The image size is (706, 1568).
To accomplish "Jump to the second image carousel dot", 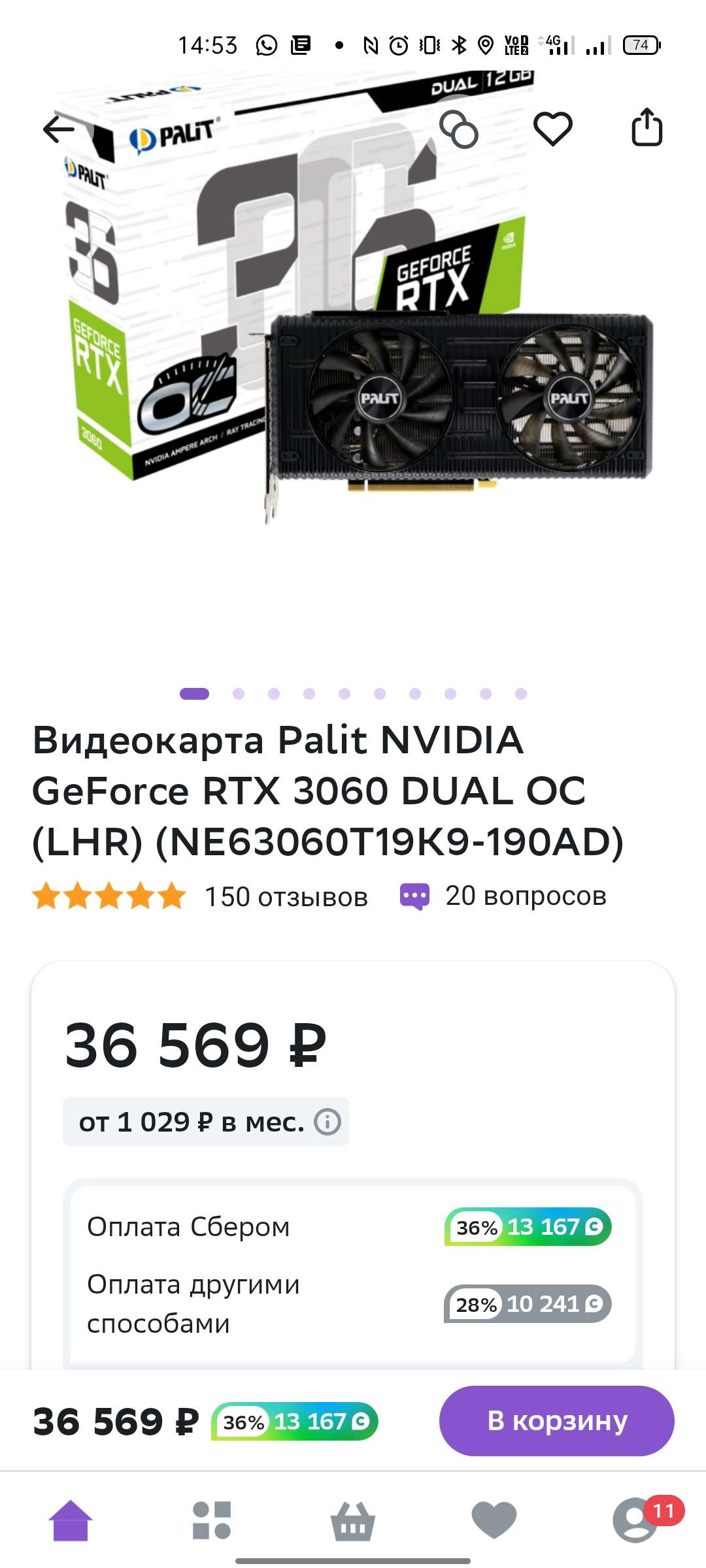I will tap(239, 694).
